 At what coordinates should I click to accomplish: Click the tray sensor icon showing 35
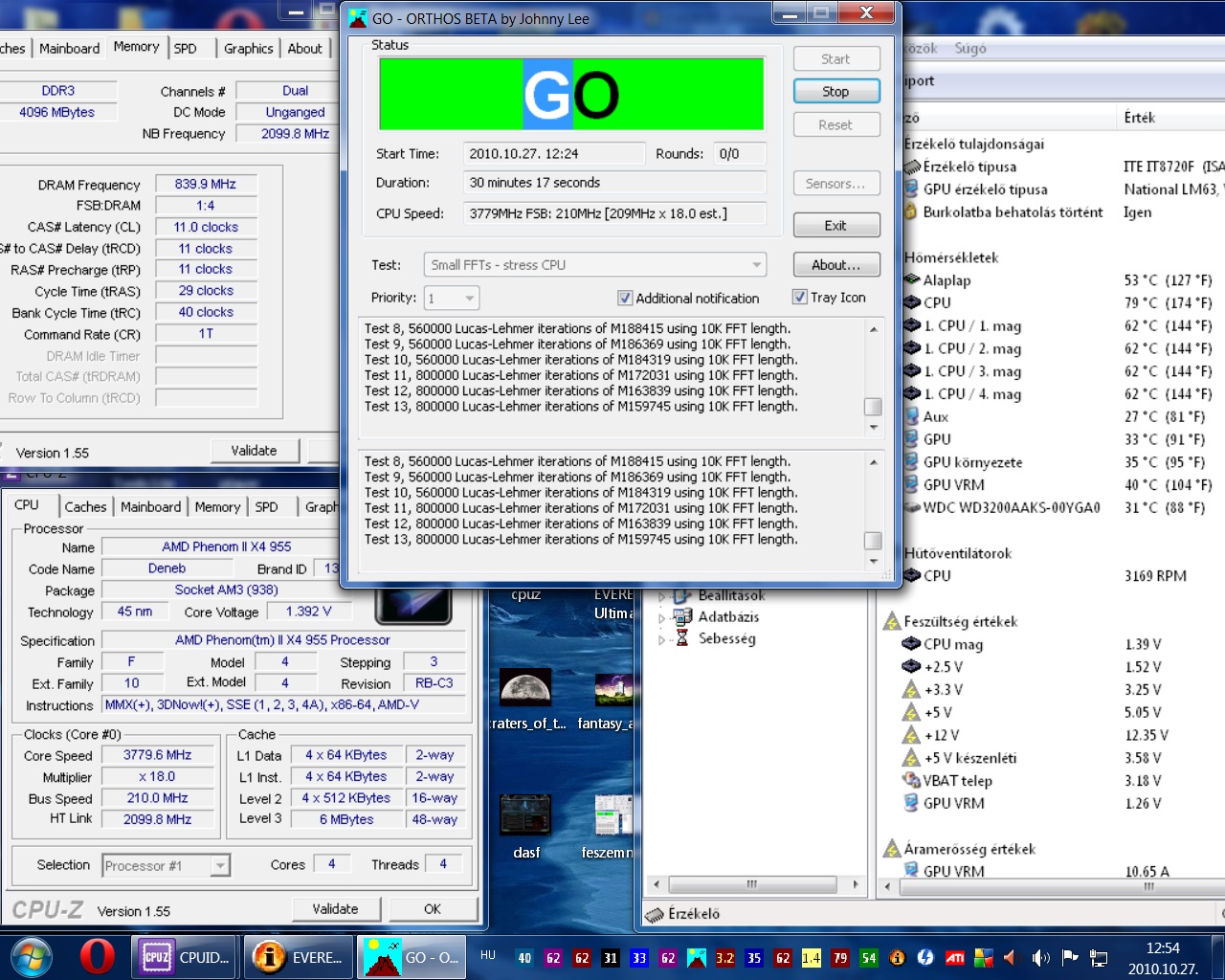[754, 957]
